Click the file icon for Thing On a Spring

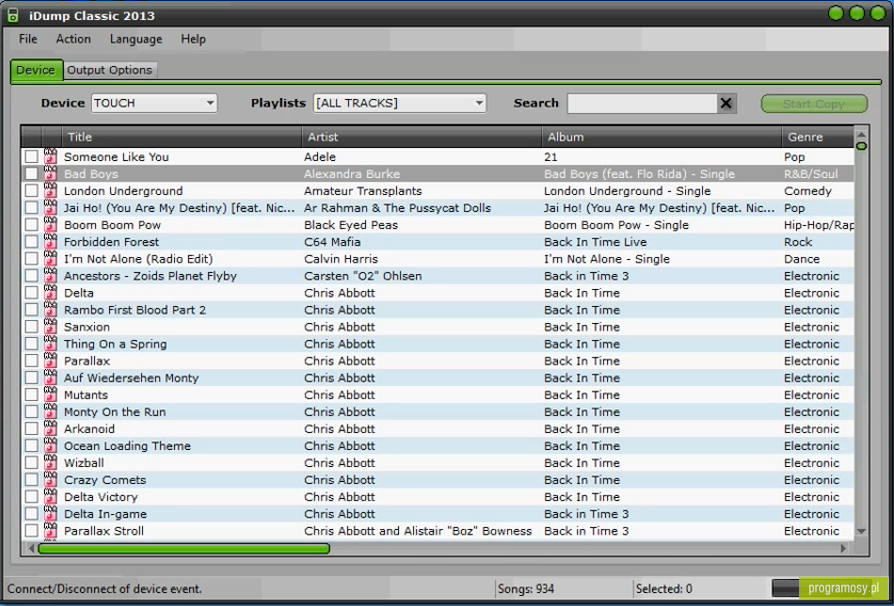coord(51,344)
